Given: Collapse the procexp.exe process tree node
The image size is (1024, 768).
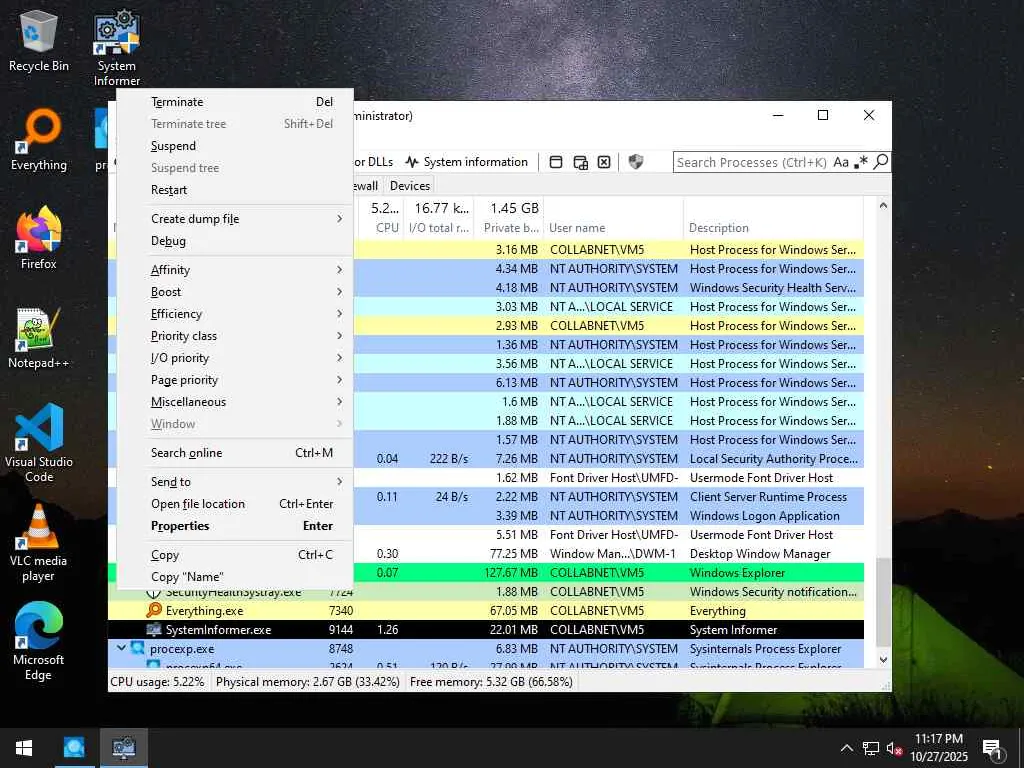Looking at the screenshot, I should 121,648.
